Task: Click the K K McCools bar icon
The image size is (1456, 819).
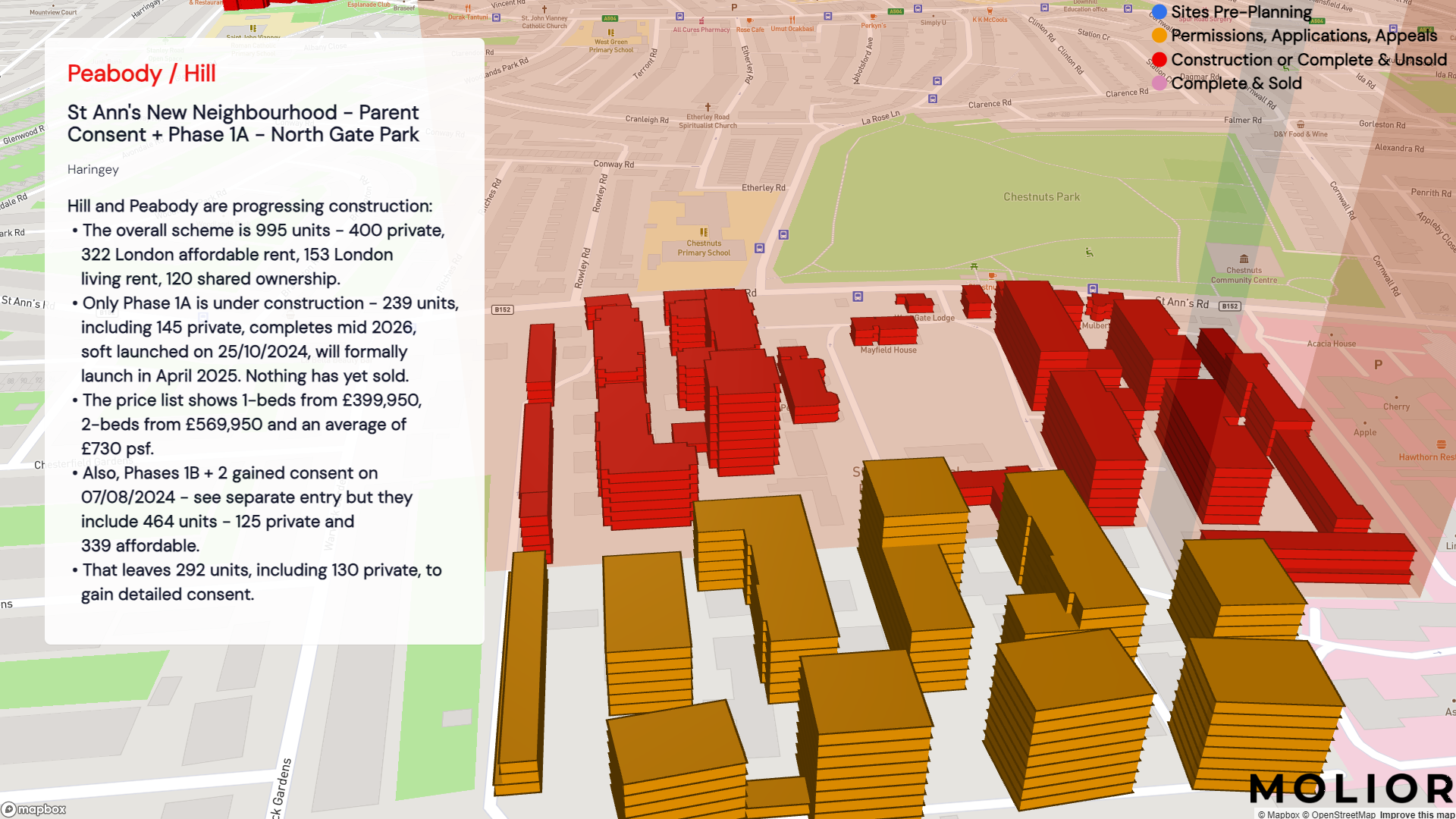Action: click(x=990, y=11)
